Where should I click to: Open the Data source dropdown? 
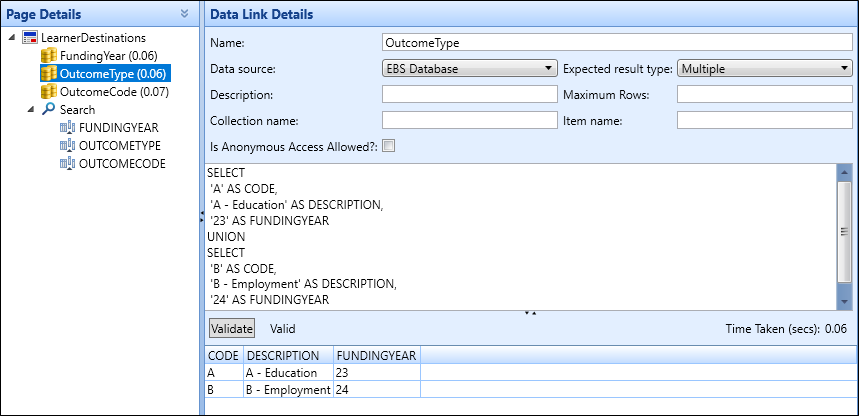(469, 69)
